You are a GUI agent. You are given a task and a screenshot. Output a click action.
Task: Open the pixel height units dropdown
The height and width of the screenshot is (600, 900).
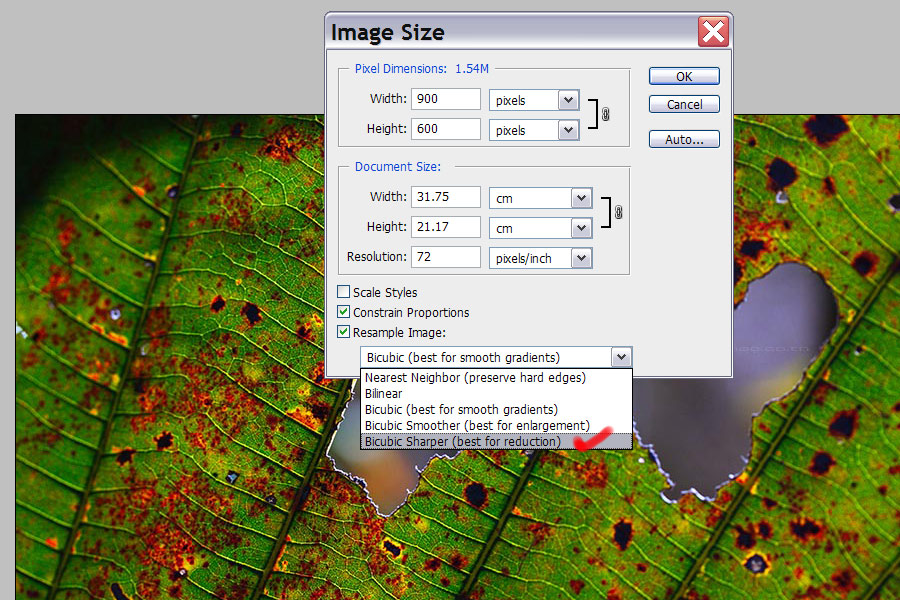click(x=568, y=130)
